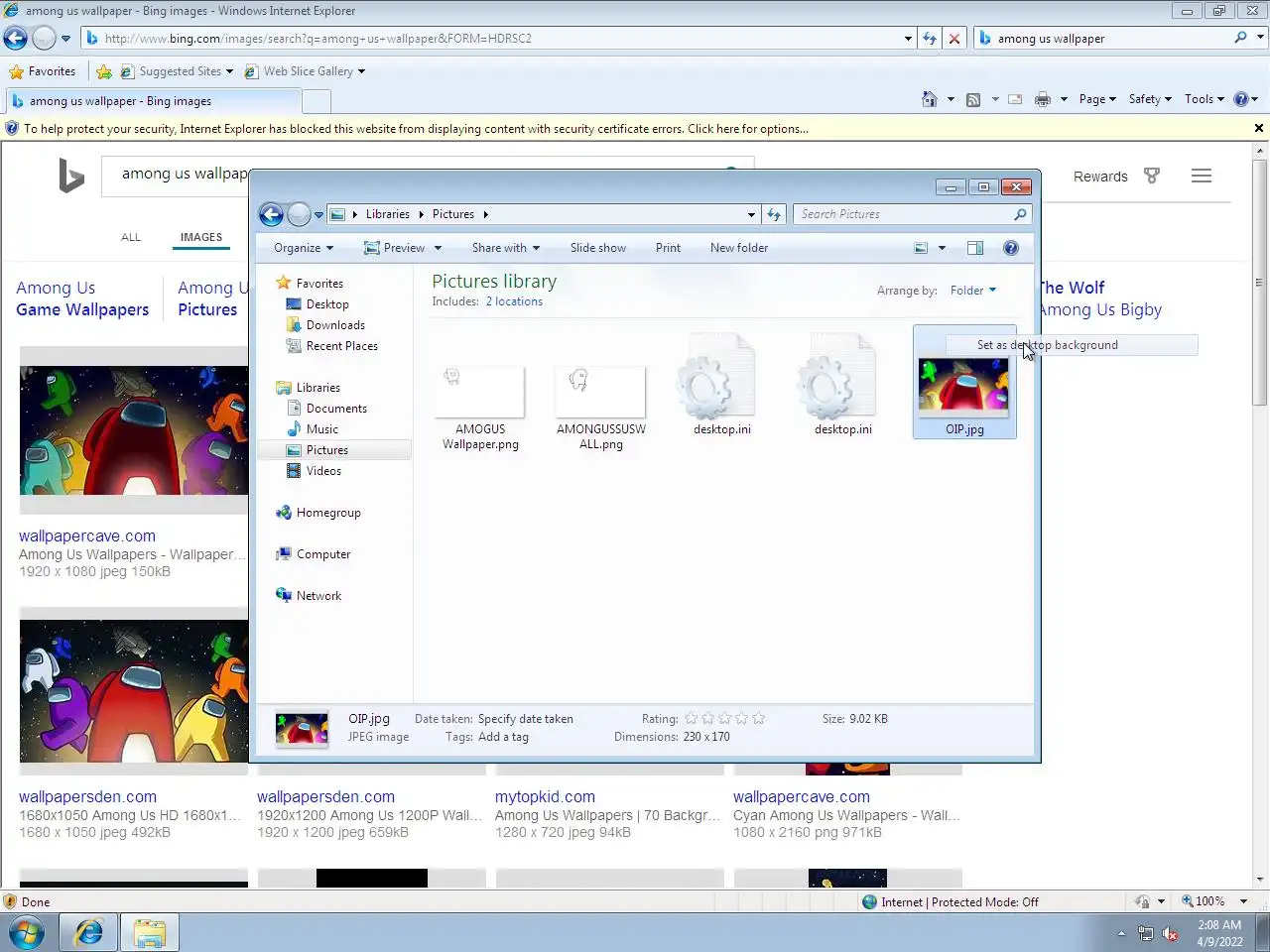This screenshot has height=952, width=1270.
Task: Open the IE Tools menu
Action: click(x=1205, y=99)
